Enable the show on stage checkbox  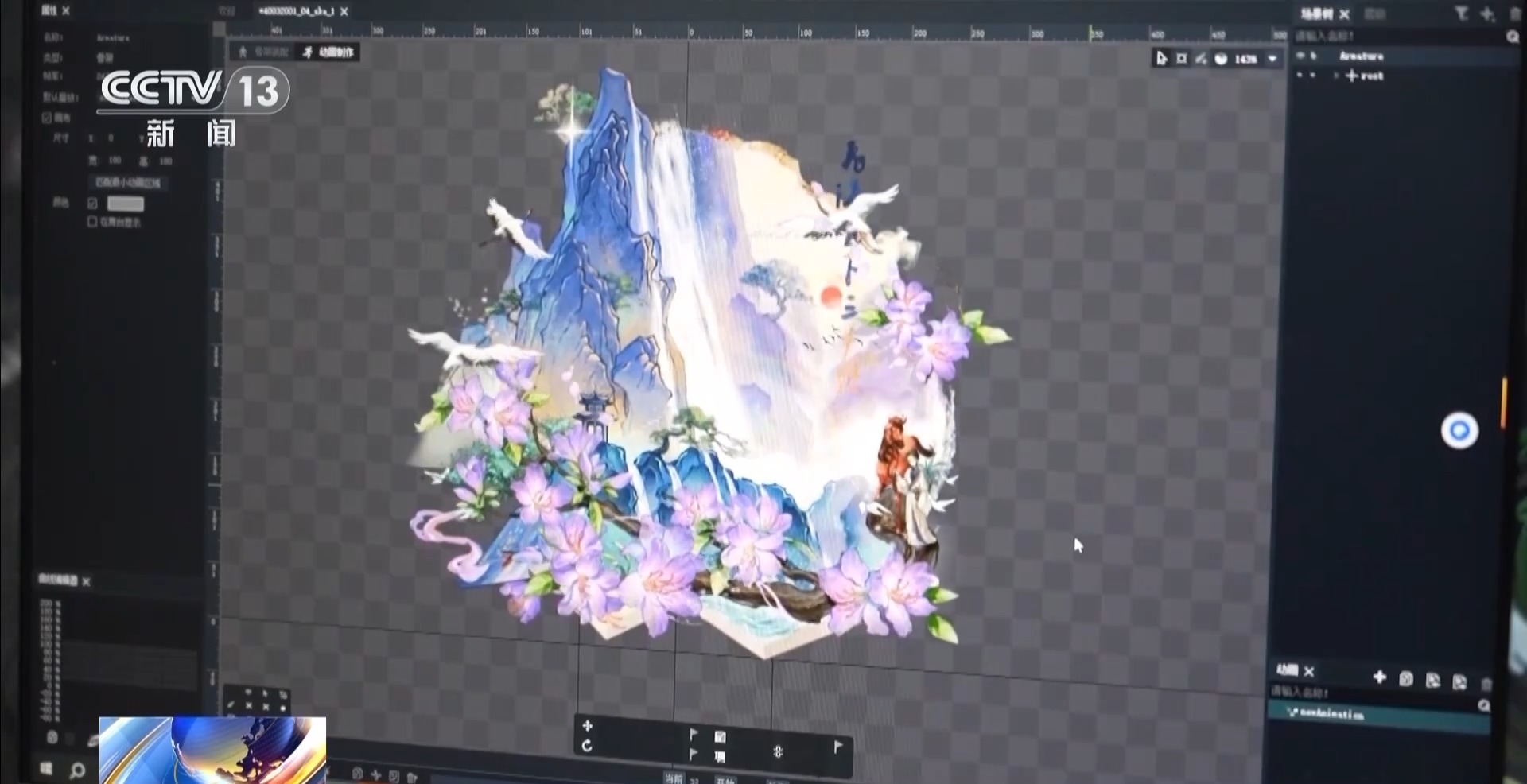click(92, 222)
